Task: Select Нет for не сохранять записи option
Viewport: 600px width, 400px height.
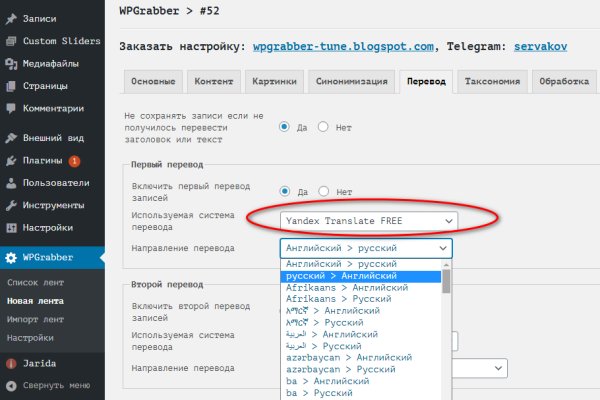Action: click(324, 127)
